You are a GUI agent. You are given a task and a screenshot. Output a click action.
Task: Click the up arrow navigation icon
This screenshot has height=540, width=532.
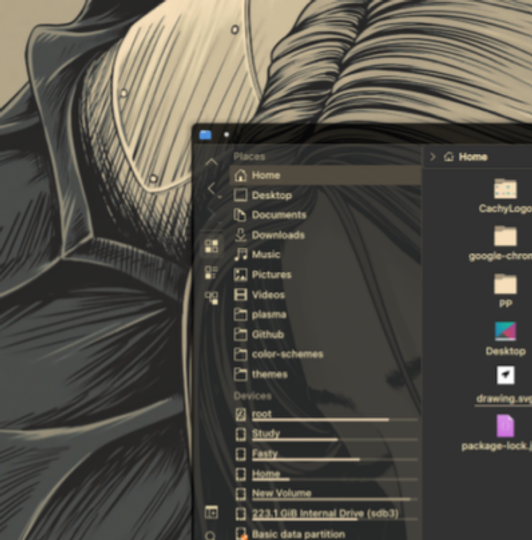pyautogui.click(x=211, y=162)
